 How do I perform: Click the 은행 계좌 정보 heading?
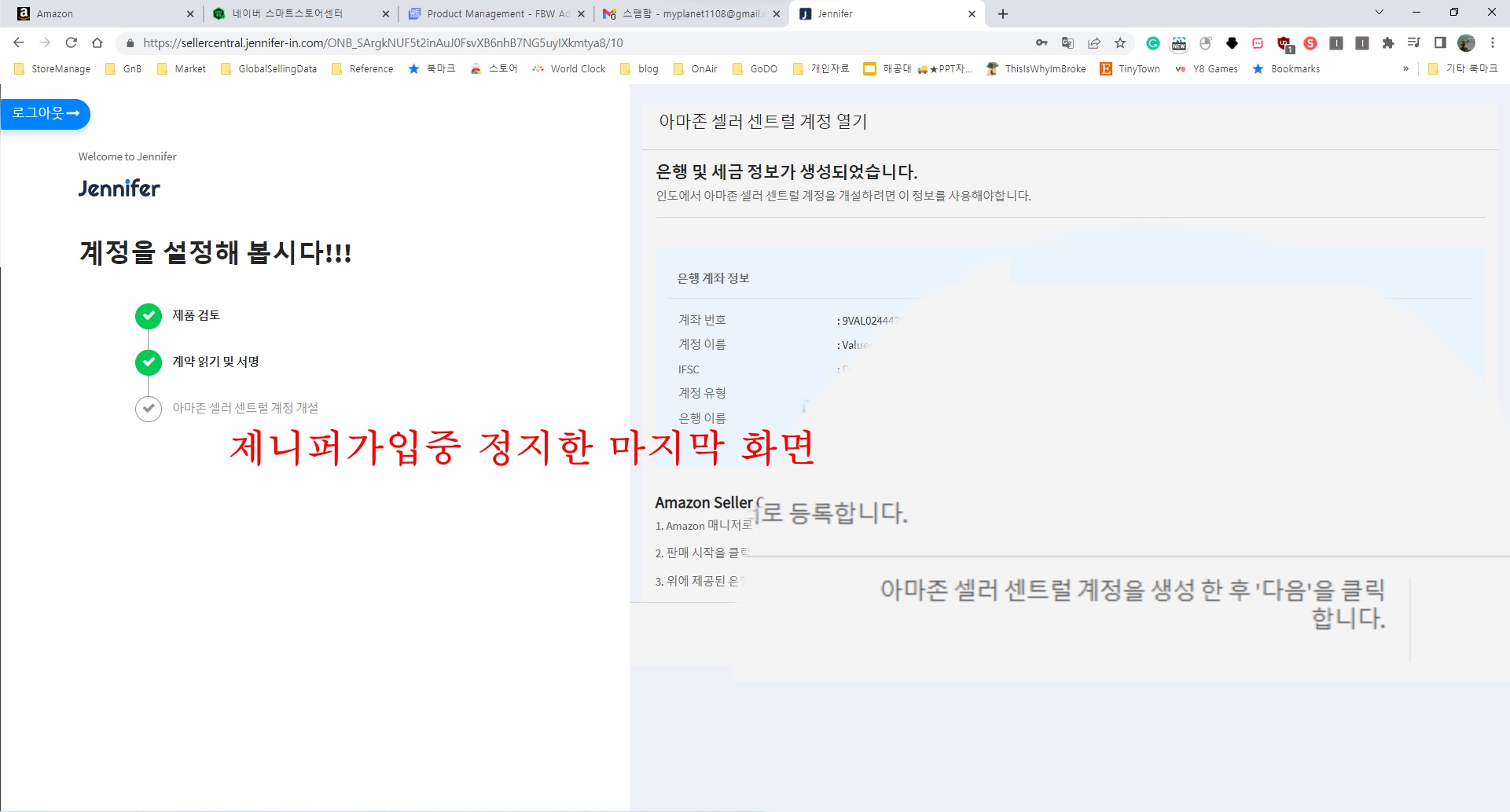713,278
